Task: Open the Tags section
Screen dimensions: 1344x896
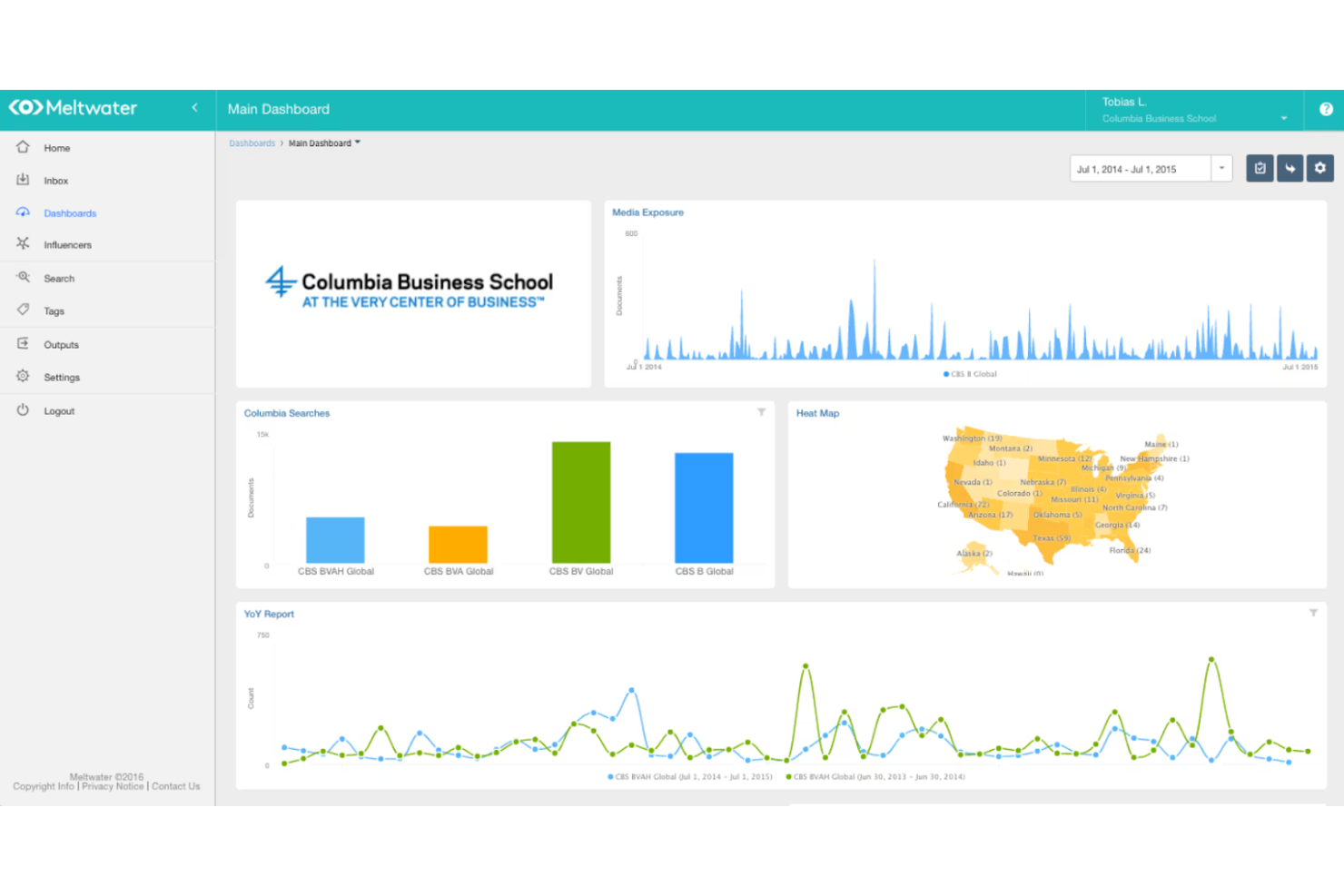Action: point(54,311)
